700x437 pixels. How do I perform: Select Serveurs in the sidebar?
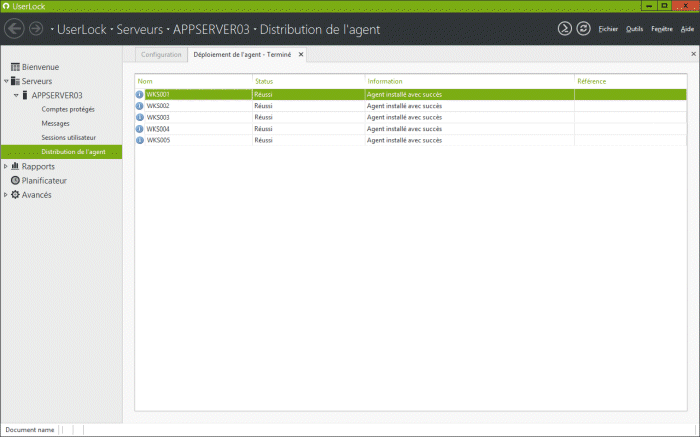pos(37,81)
